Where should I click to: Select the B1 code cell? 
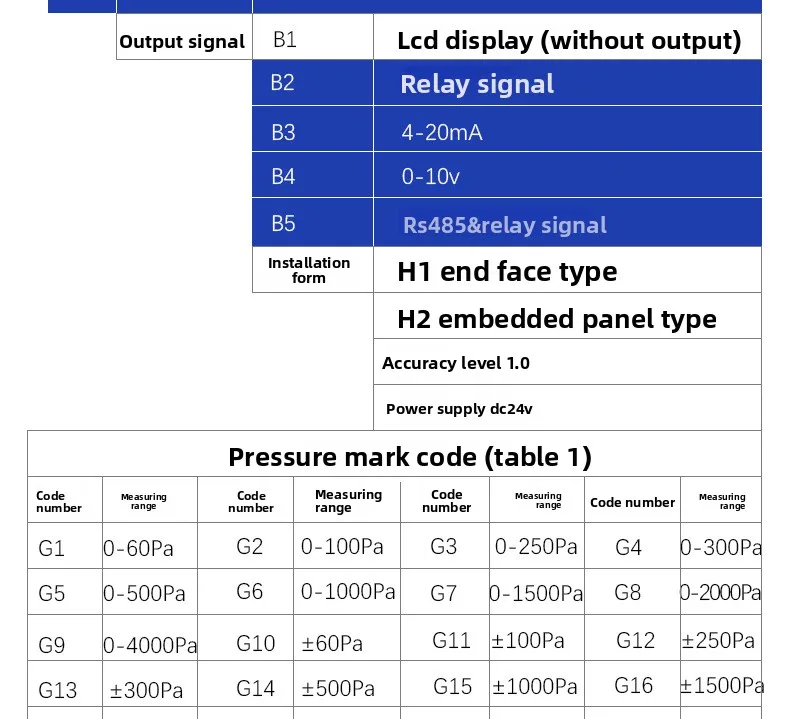pos(313,37)
